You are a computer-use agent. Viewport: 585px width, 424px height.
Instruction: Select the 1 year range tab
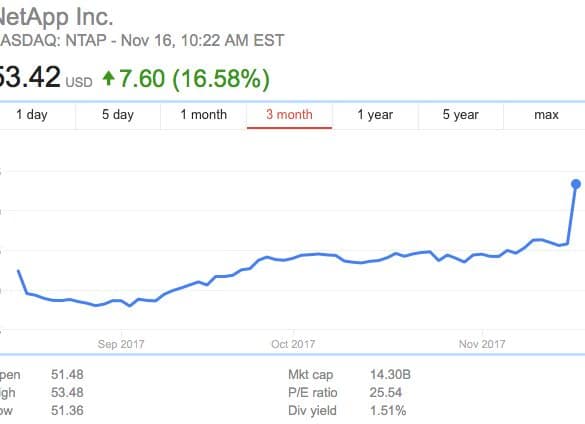[x=375, y=115]
